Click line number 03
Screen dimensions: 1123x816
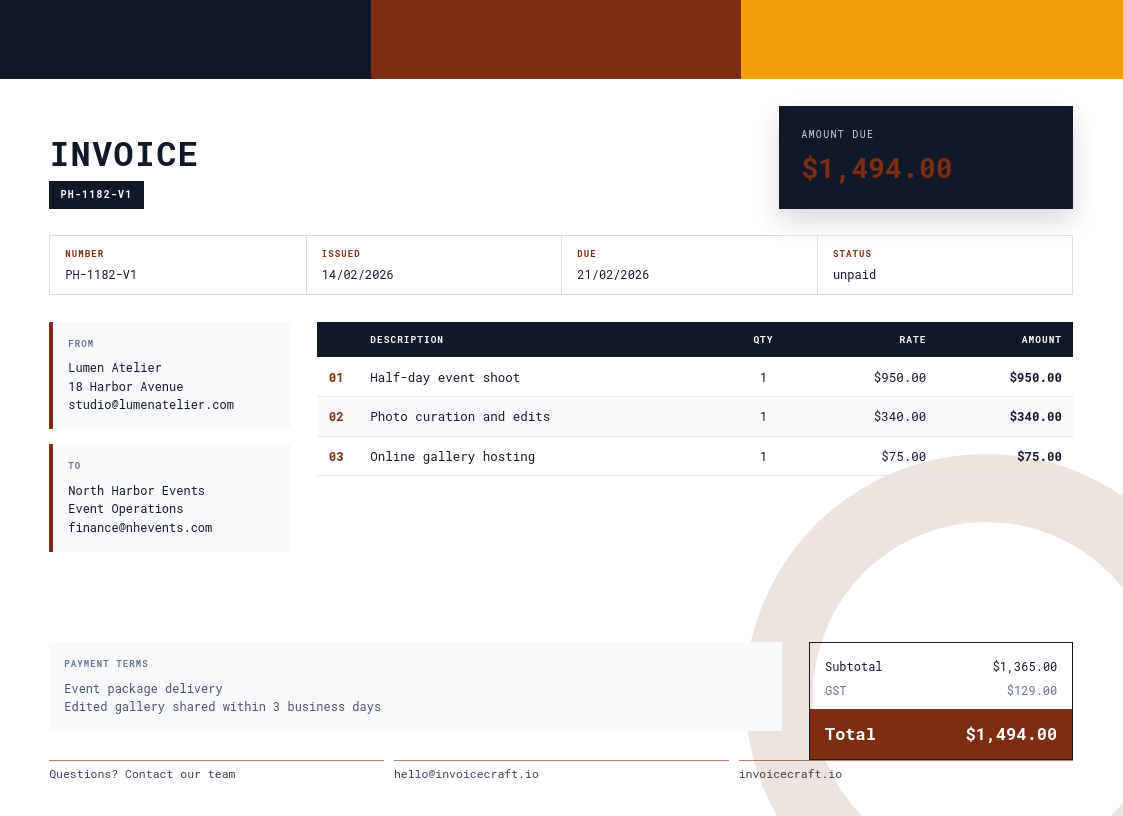click(x=336, y=457)
